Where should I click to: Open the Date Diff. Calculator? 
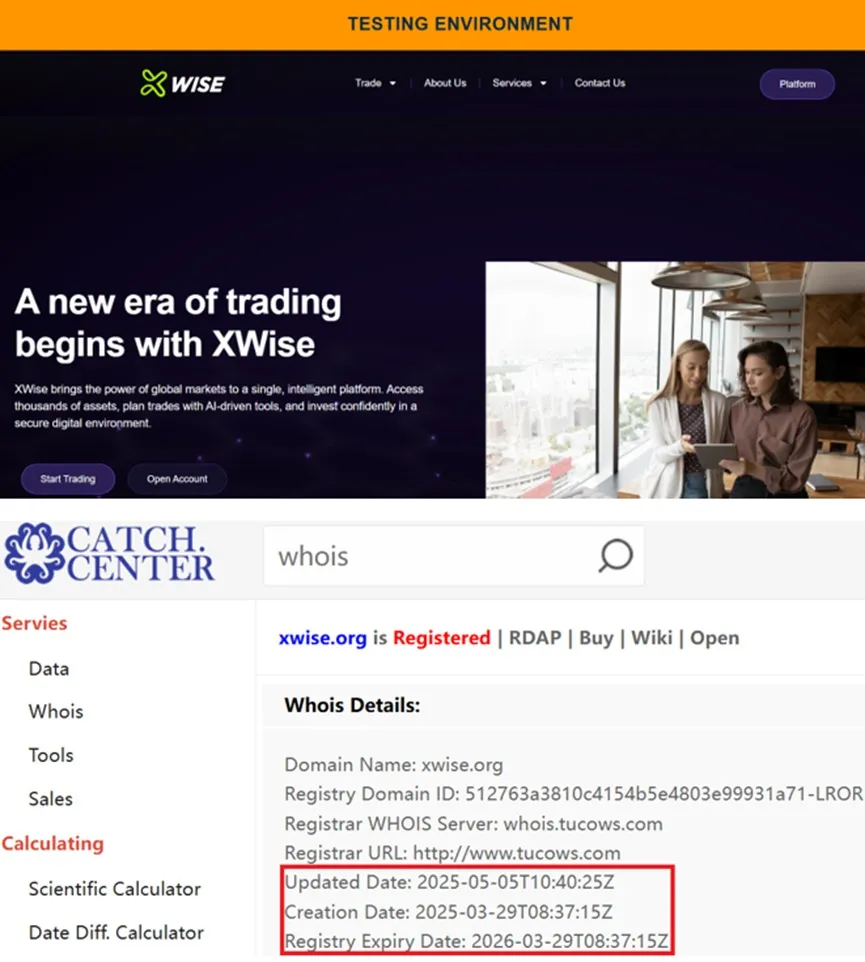(116, 933)
